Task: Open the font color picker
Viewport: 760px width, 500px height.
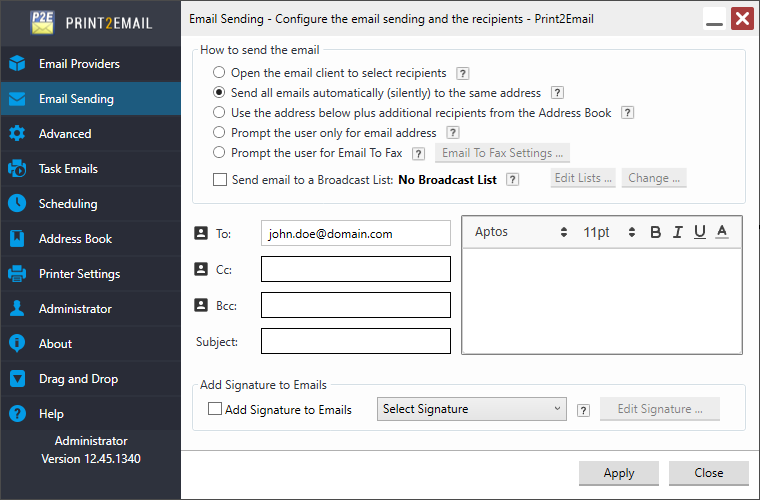Action: click(722, 232)
